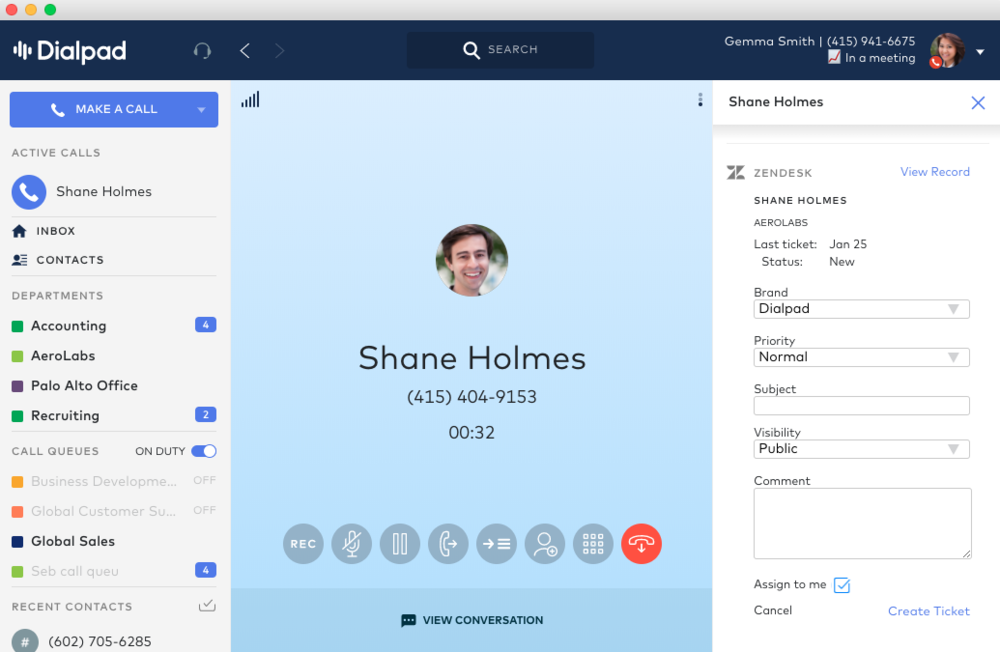The image size is (1000, 652).
Task: Open the headset audio settings icon
Action: click(202, 50)
